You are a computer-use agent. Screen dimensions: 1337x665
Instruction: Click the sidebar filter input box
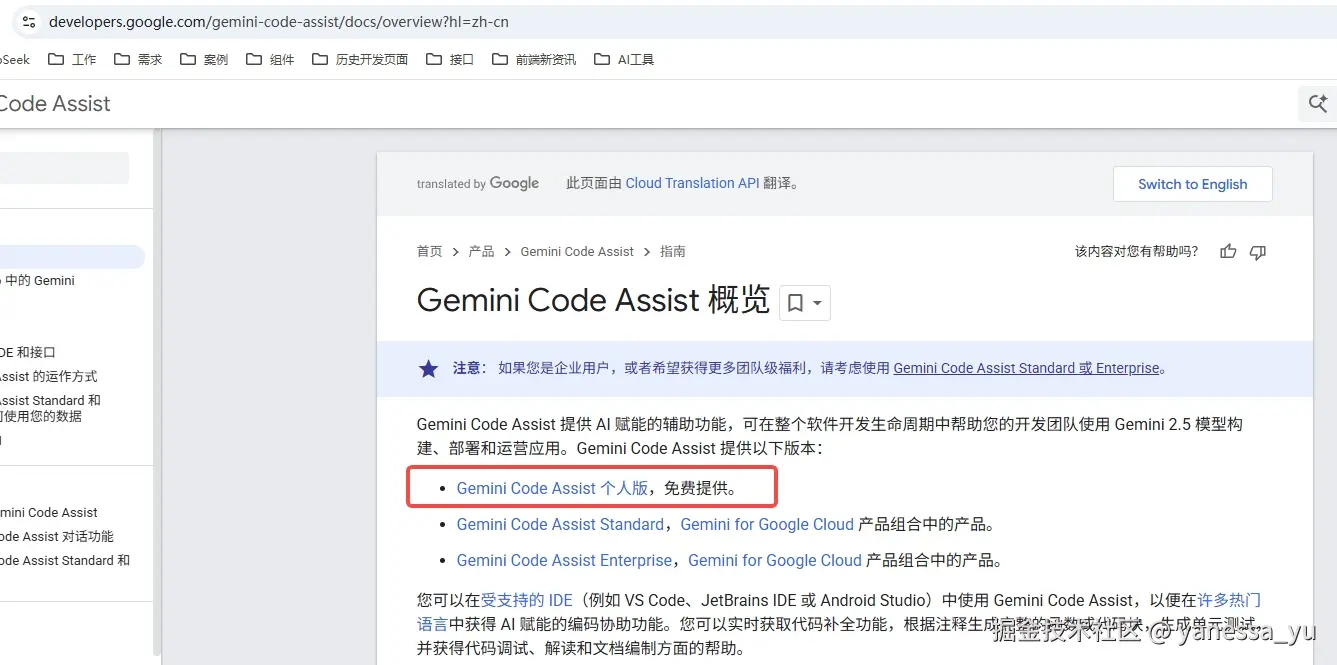click(x=64, y=168)
